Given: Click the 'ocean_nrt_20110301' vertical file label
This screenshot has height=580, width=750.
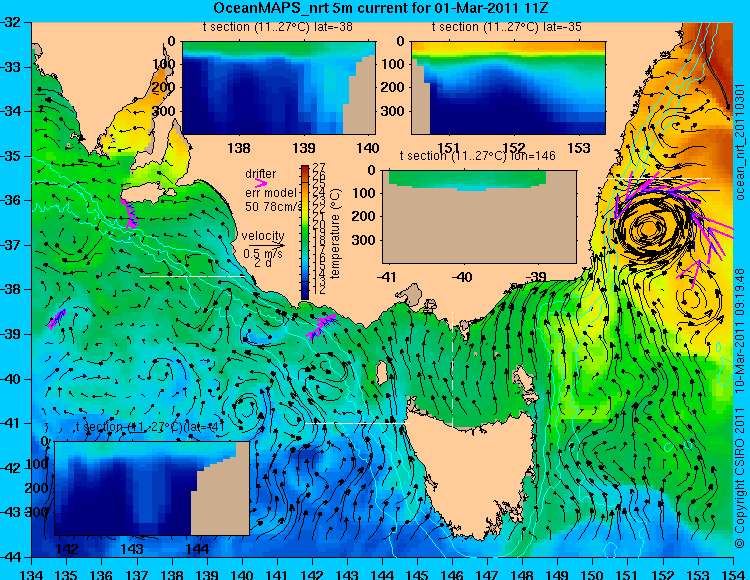Looking at the screenshot, I should tap(740, 142).
